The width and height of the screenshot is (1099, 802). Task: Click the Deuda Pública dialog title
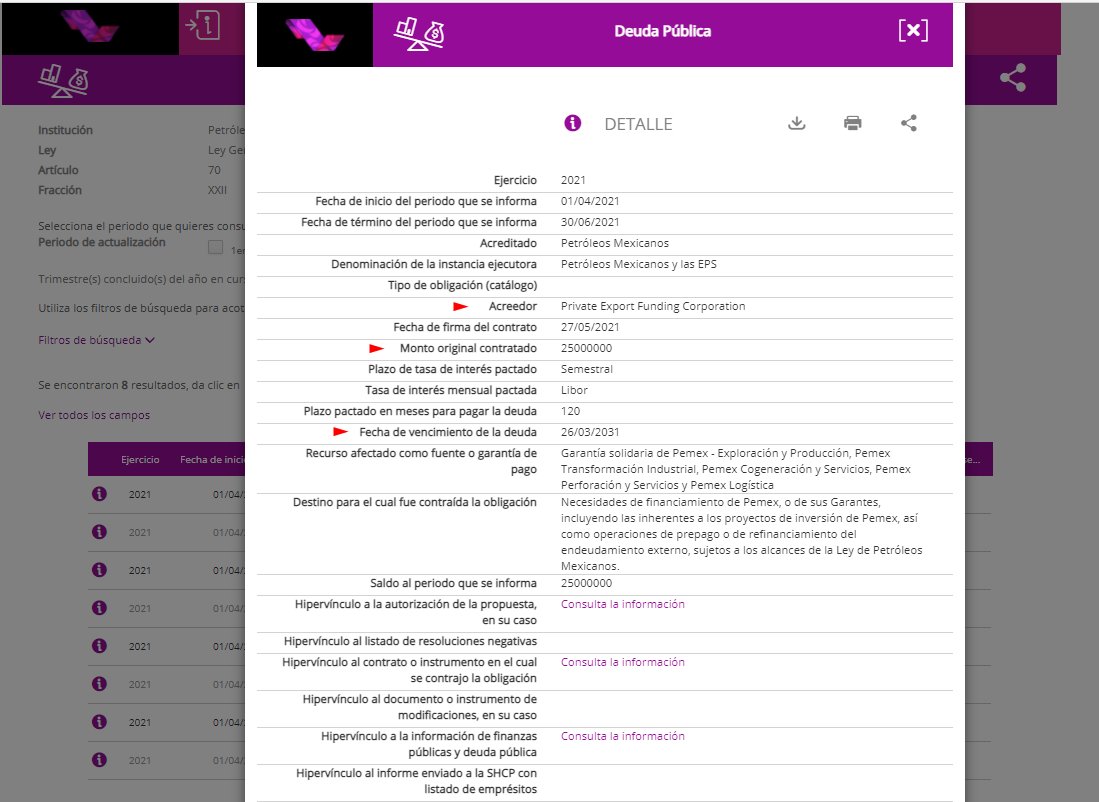pyautogui.click(x=662, y=32)
